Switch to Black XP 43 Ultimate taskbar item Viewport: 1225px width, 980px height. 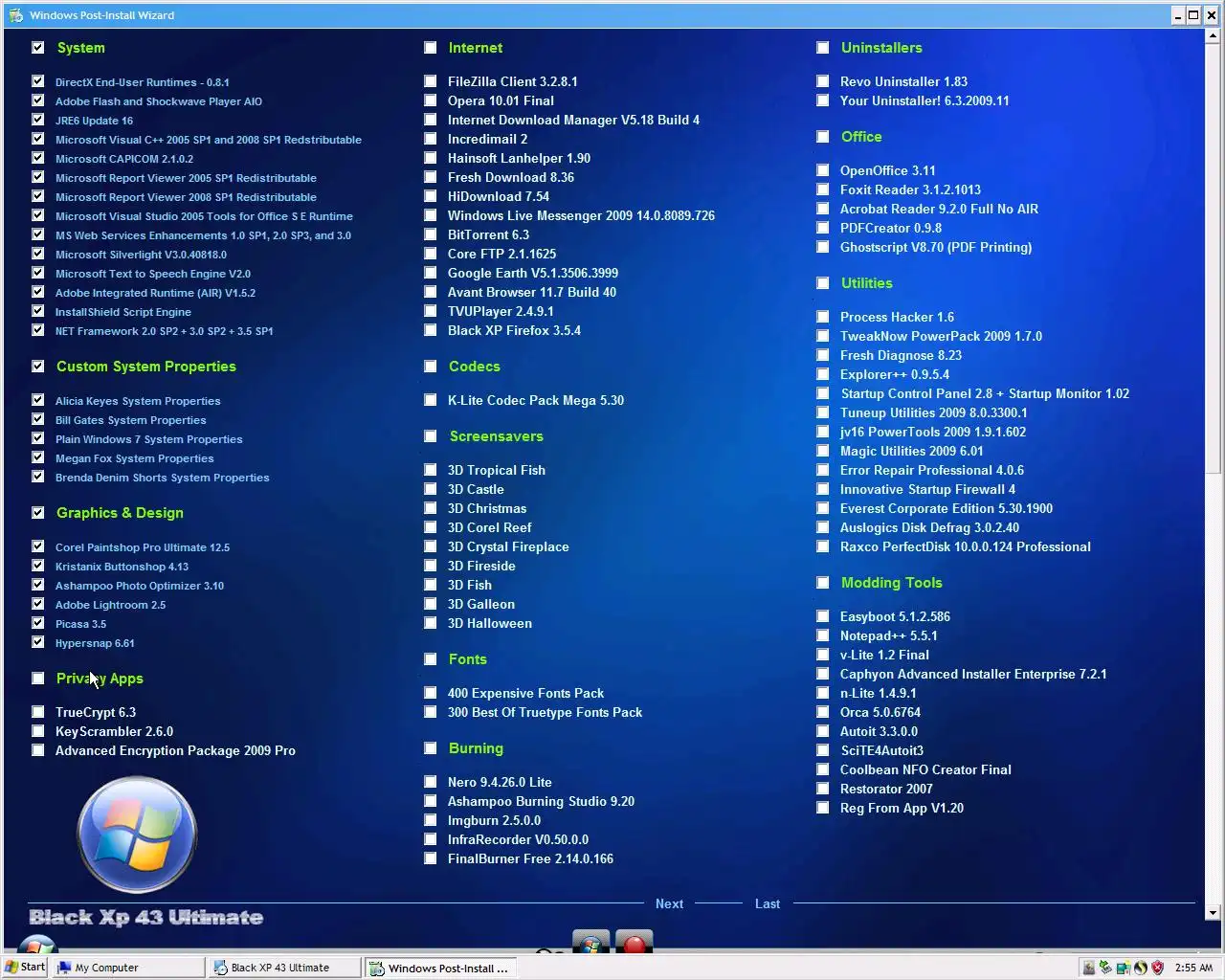[284, 968]
